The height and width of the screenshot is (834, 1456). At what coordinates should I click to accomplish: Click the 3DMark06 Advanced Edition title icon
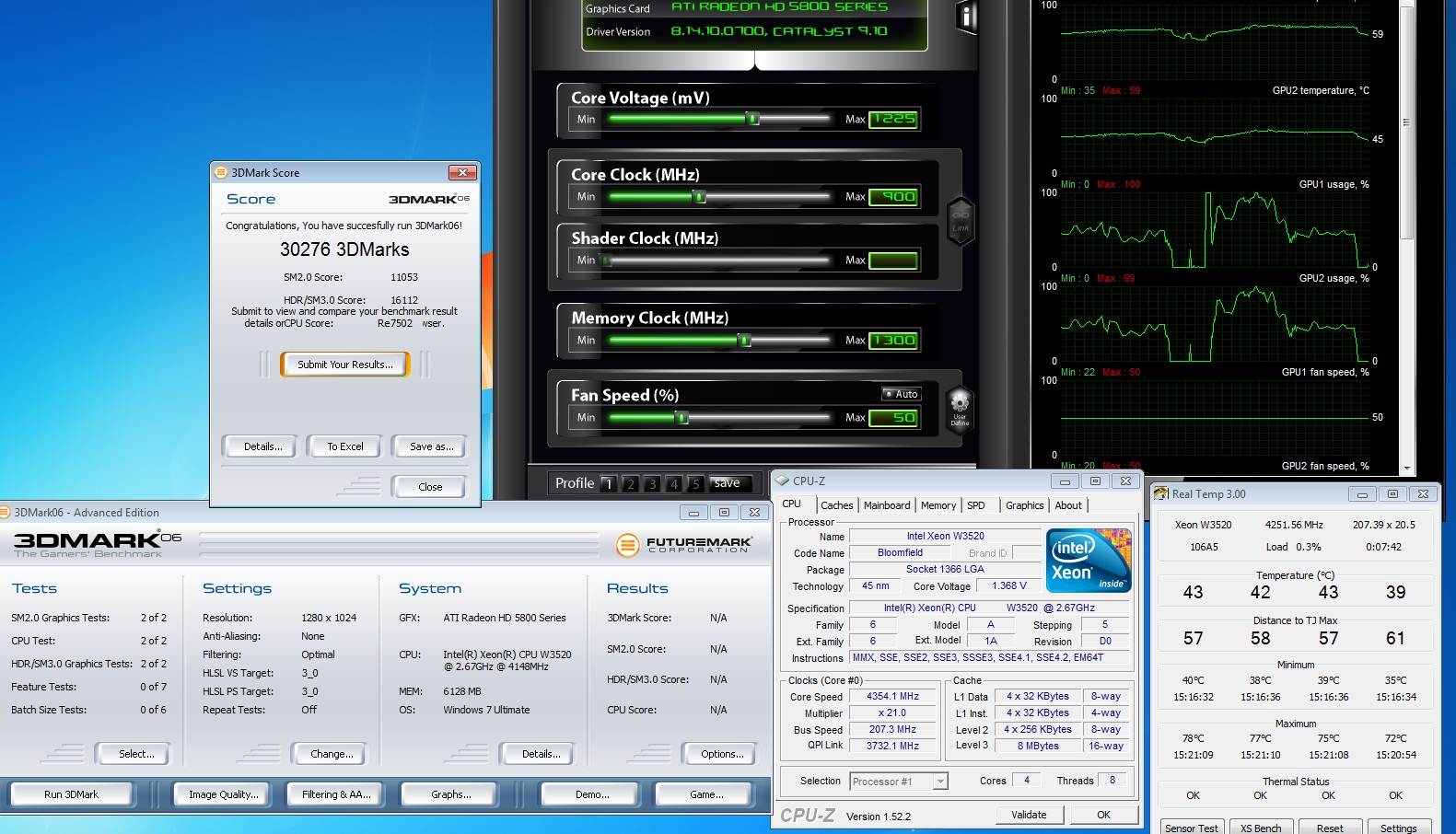pos(5,512)
